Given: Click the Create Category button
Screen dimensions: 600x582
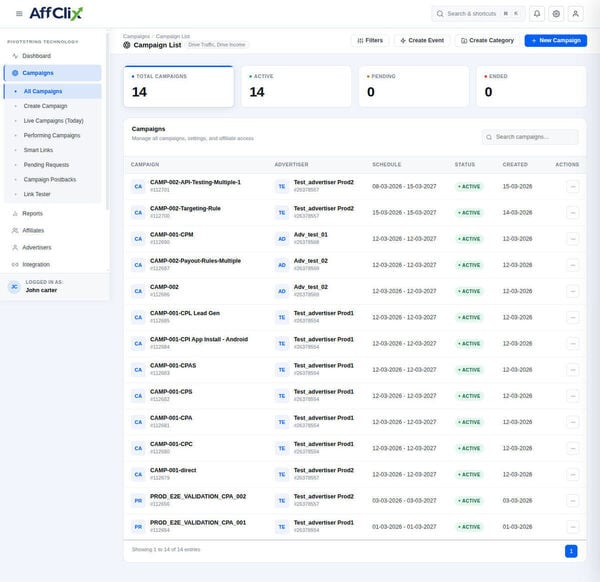Looking at the screenshot, I should pos(487,41).
